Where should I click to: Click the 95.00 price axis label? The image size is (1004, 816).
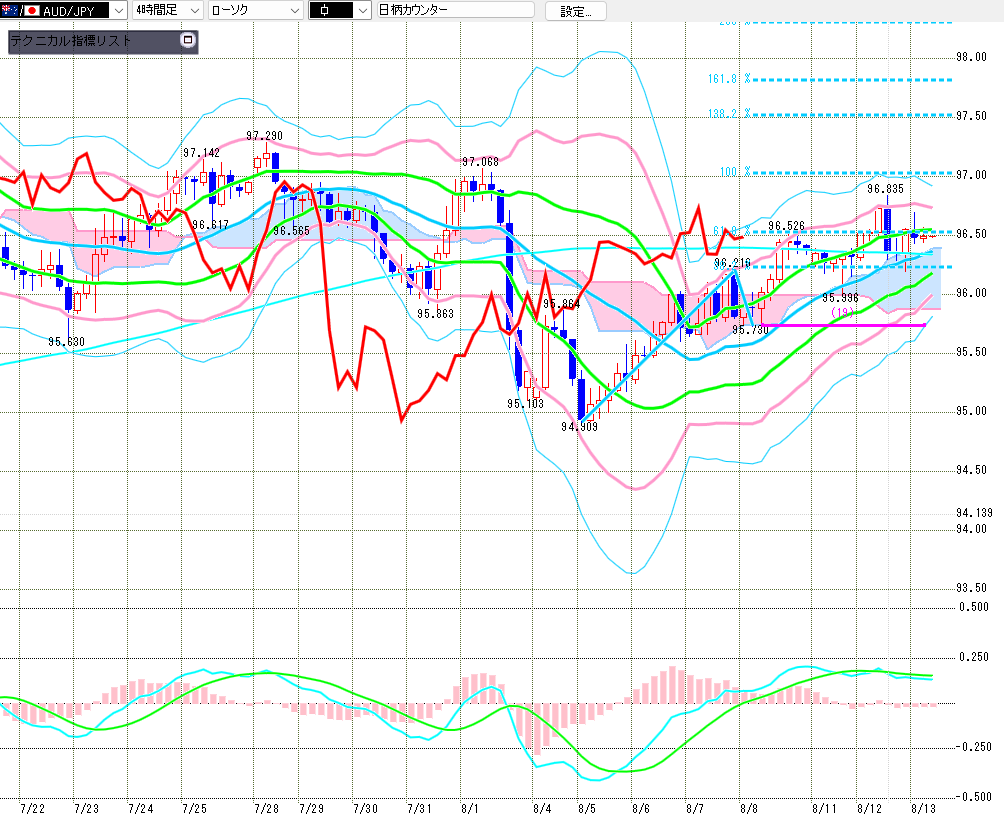coord(971,411)
